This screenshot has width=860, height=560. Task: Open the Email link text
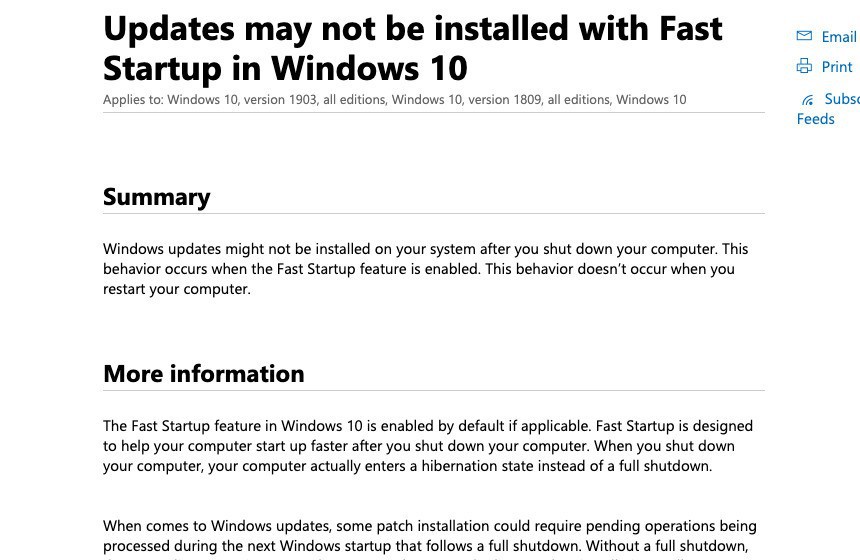838,37
